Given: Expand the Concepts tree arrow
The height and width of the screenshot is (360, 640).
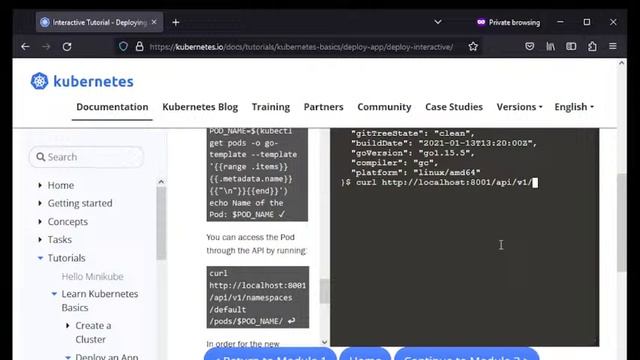Looking at the screenshot, I should point(40,222).
